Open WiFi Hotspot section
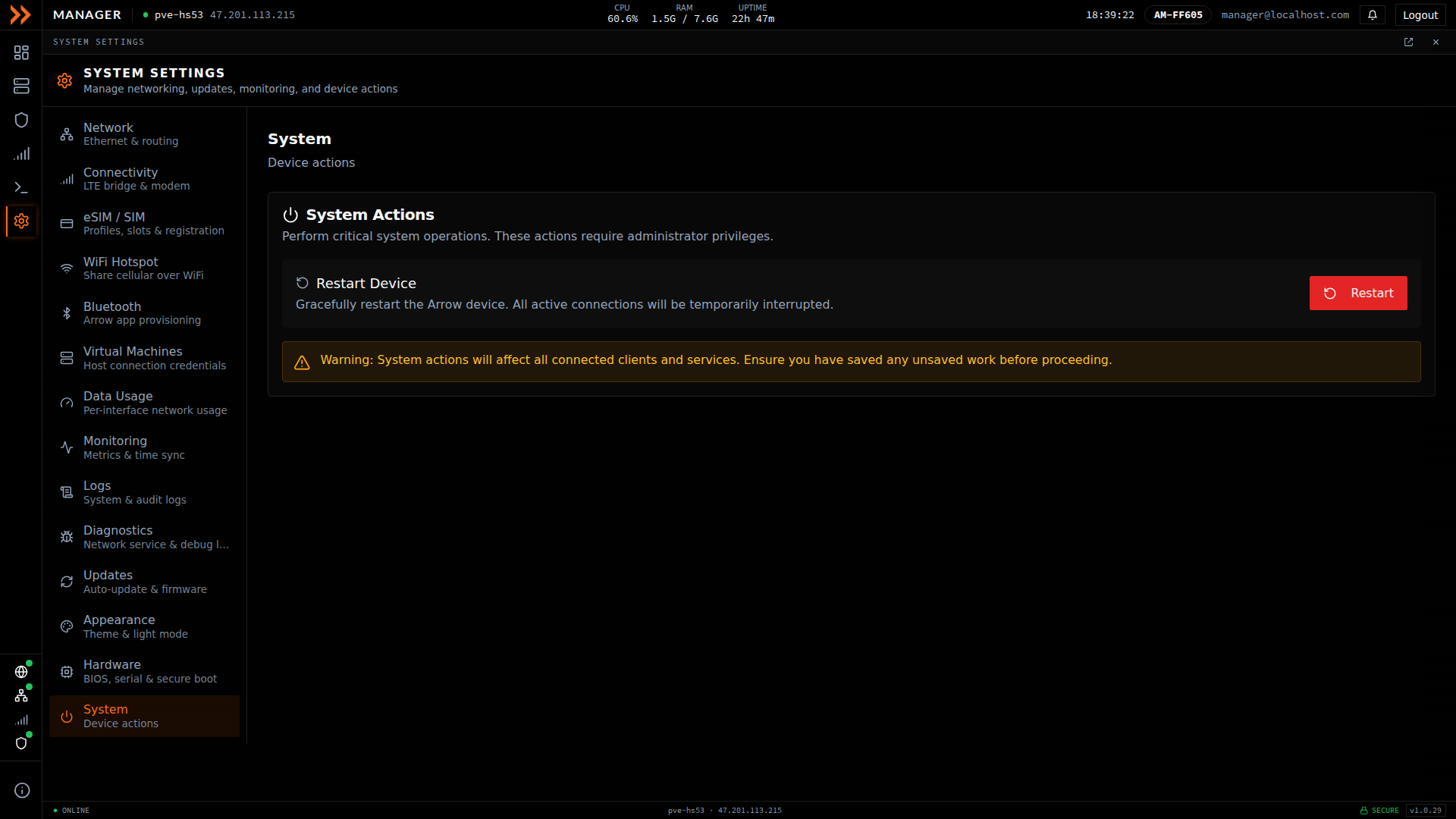 144,268
